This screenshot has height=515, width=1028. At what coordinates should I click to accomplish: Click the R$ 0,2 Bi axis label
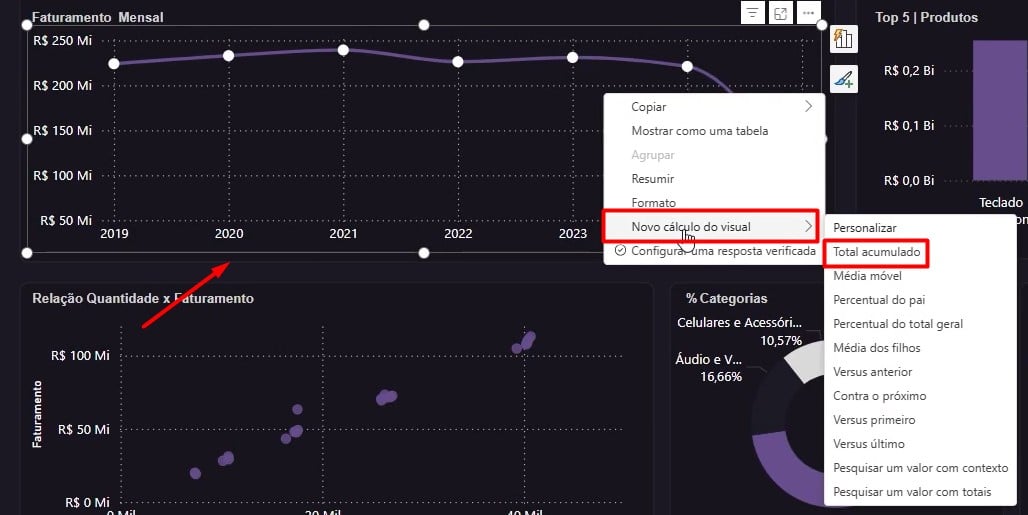coord(909,71)
